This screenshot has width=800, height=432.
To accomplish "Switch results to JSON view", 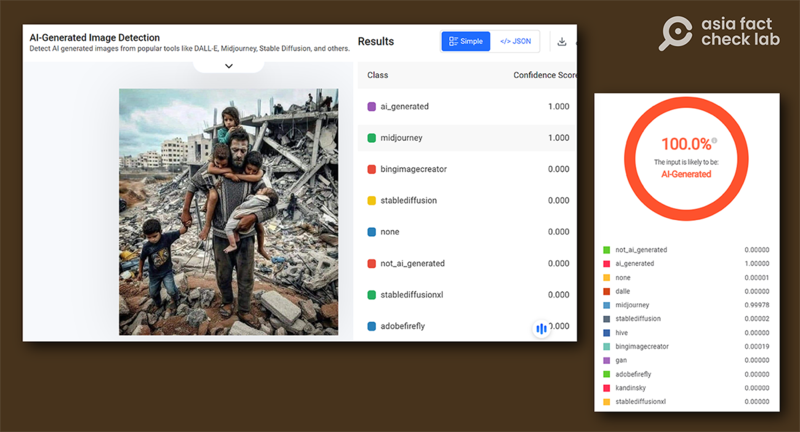I will 515,42.
